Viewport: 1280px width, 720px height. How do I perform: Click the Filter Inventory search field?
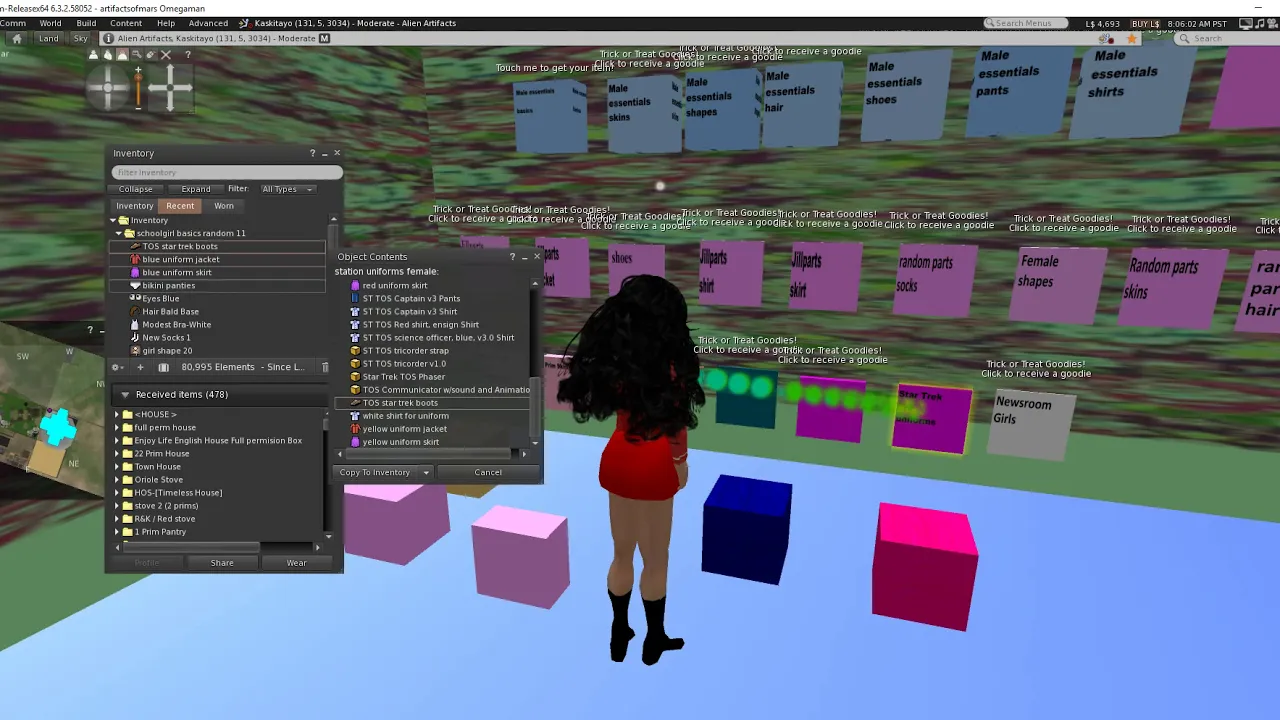pyautogui.click(x=227, y=173)
